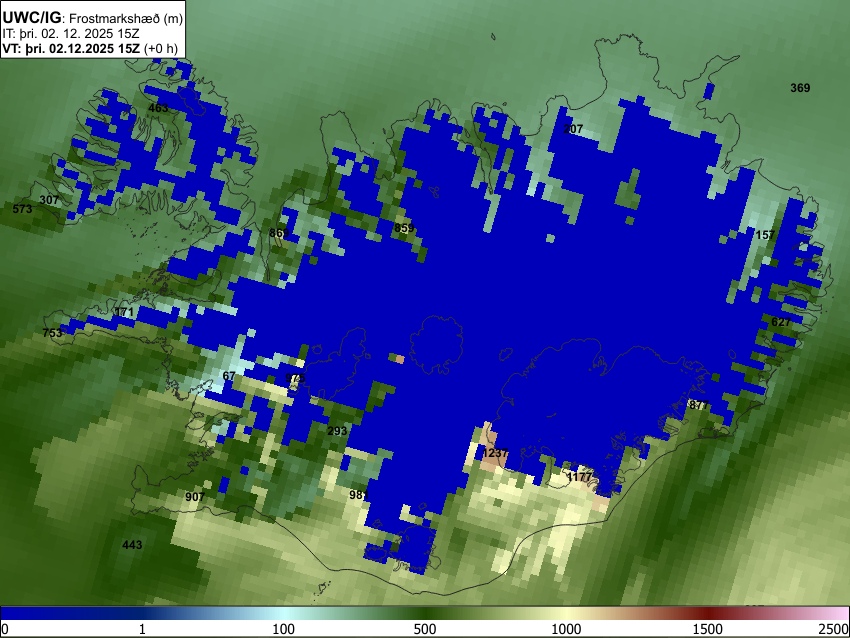Click the 907 value on the map
The width and height of the screenshot is (850, 638).
click(x=195, y=497)
